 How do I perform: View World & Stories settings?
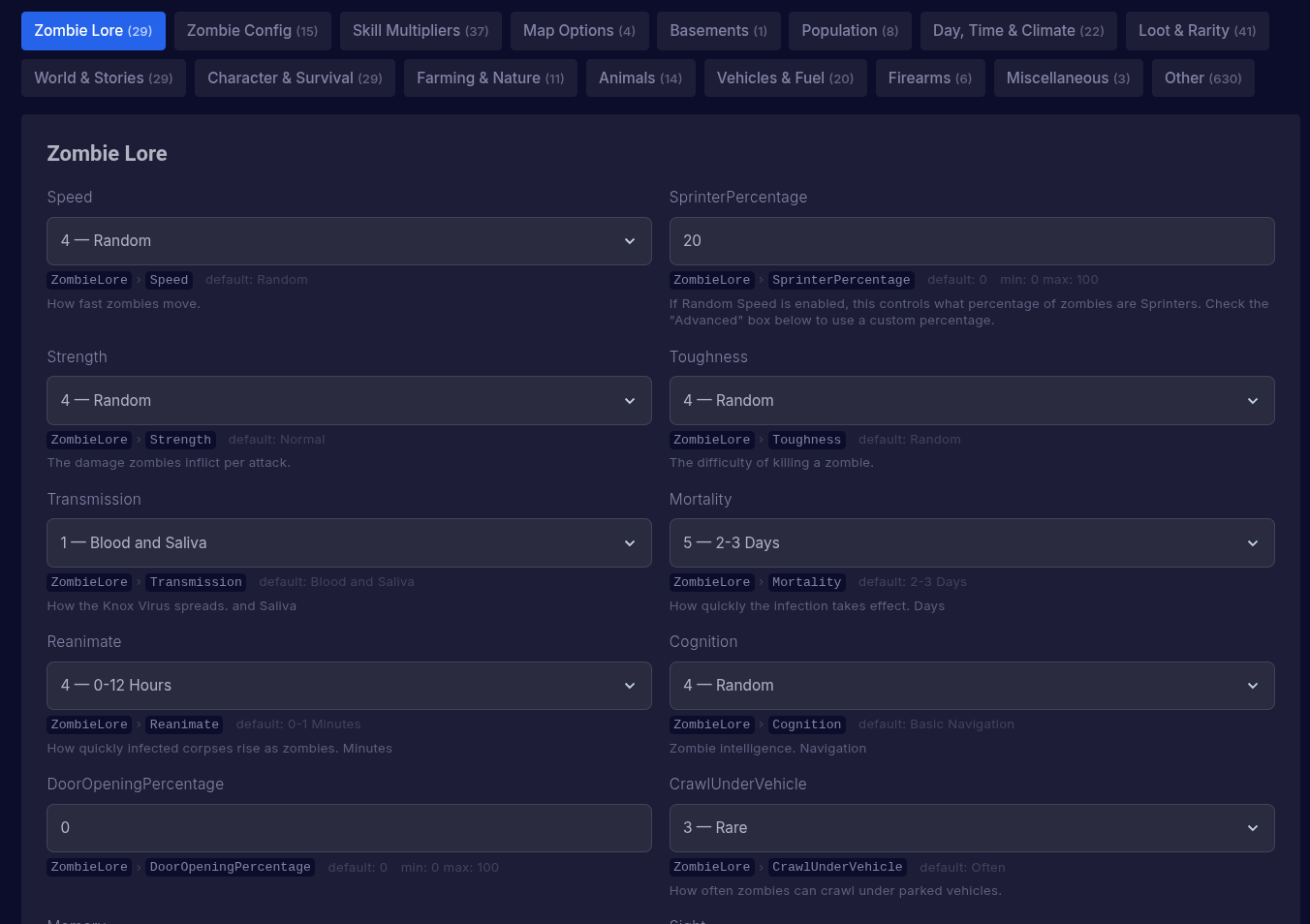[103, 77]
